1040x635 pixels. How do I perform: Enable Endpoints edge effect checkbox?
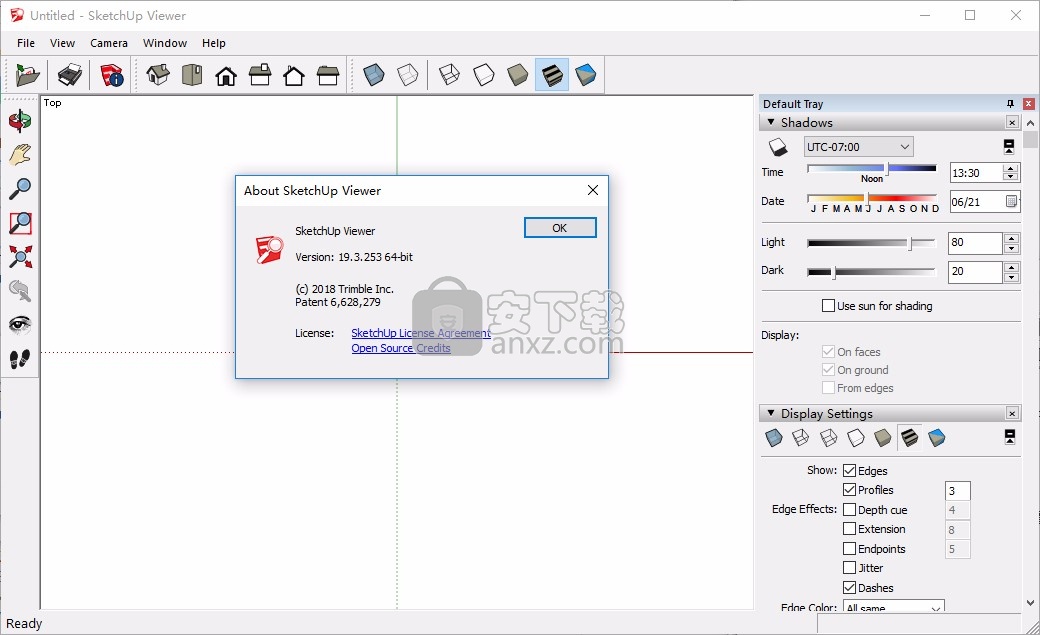pyautogui.click(x=850, y=549)
